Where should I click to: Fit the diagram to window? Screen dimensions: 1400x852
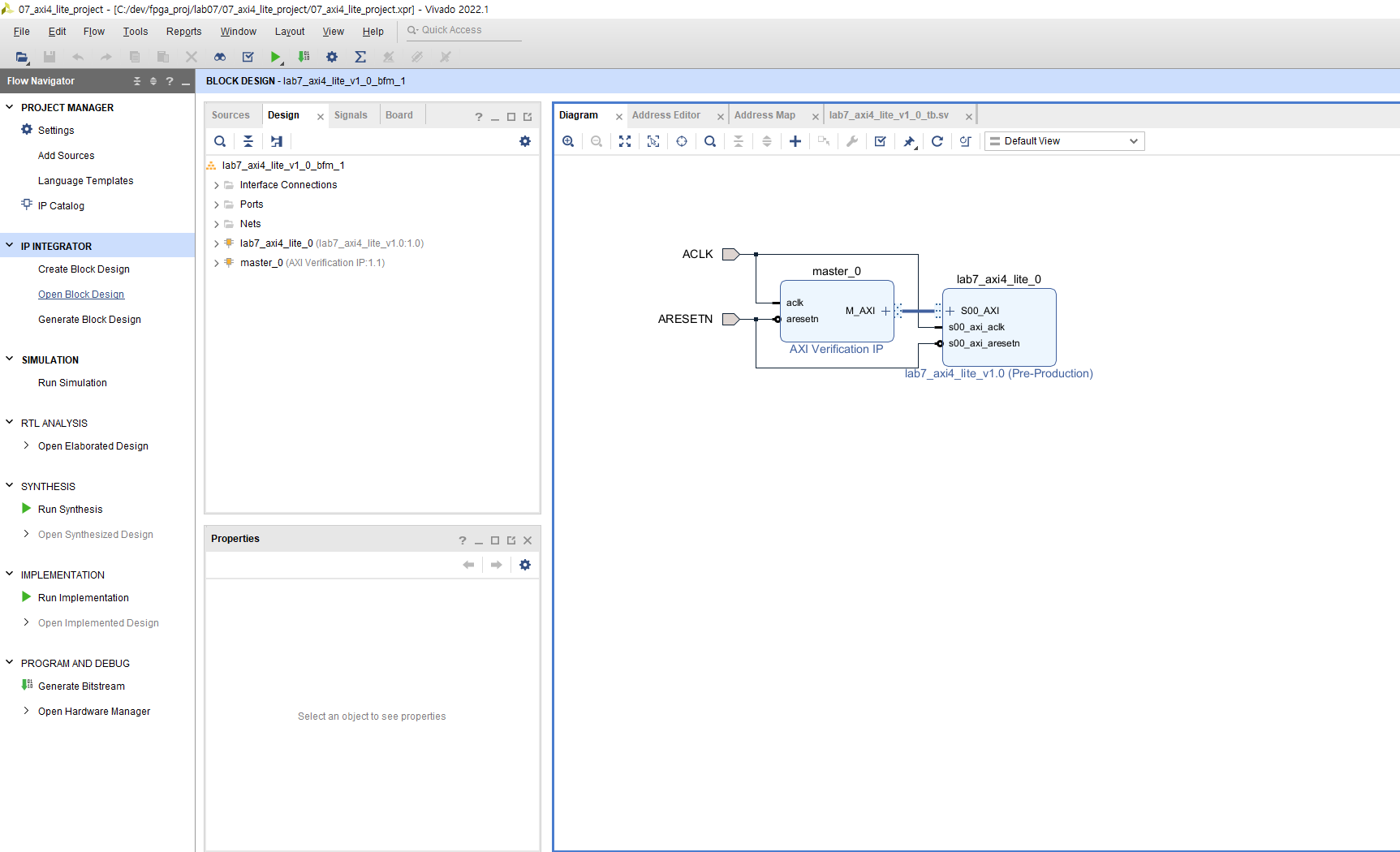625,141
